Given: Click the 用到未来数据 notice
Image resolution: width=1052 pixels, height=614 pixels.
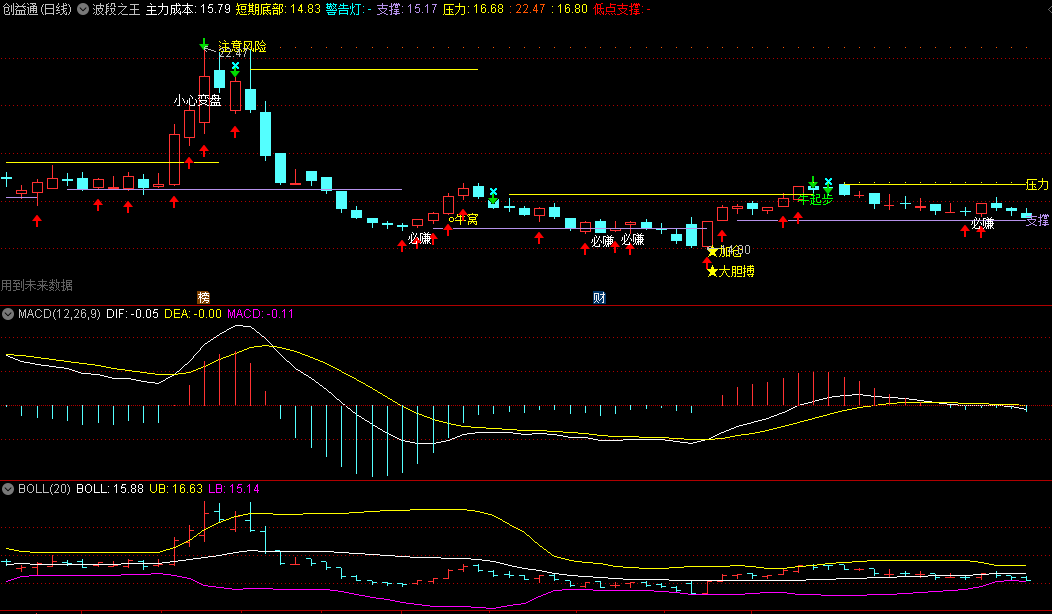Looking at the screenshot, I should tap(37, 285).
